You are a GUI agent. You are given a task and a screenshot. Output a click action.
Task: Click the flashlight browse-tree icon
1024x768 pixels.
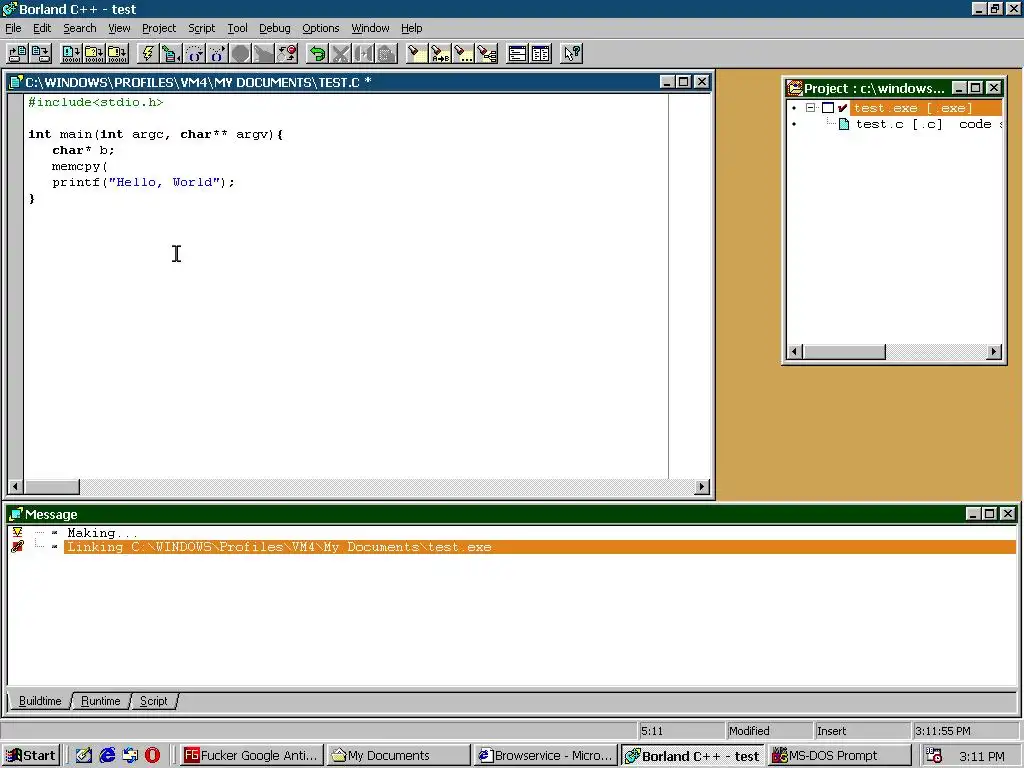[487, 54]
